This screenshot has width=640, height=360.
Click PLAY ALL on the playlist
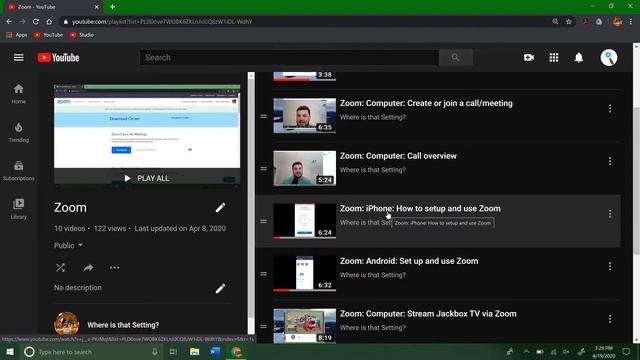click(x=147, y=178)
